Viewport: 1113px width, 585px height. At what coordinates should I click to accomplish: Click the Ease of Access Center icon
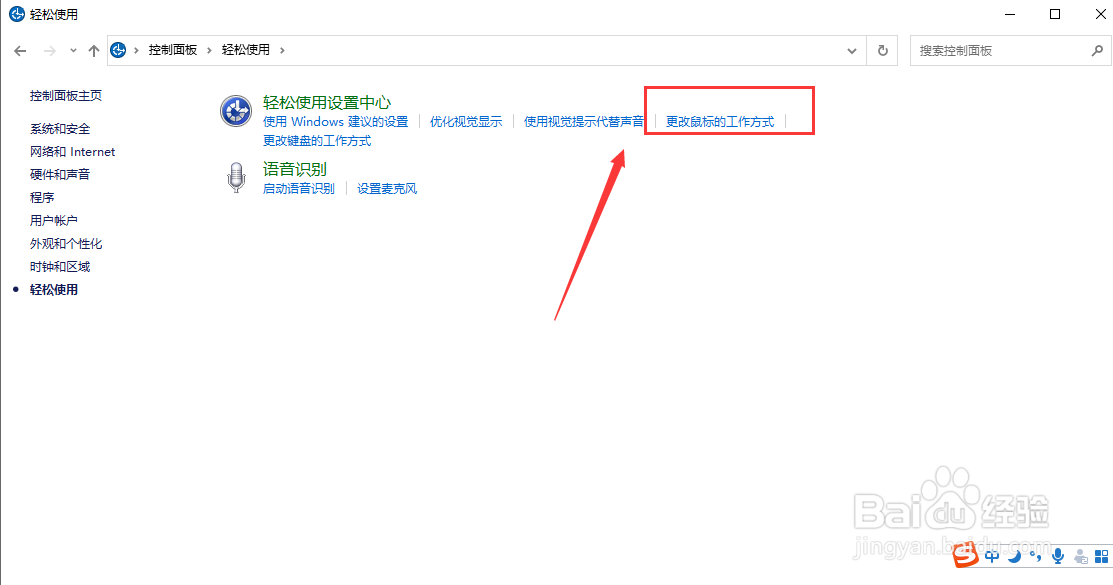[235, 111]
